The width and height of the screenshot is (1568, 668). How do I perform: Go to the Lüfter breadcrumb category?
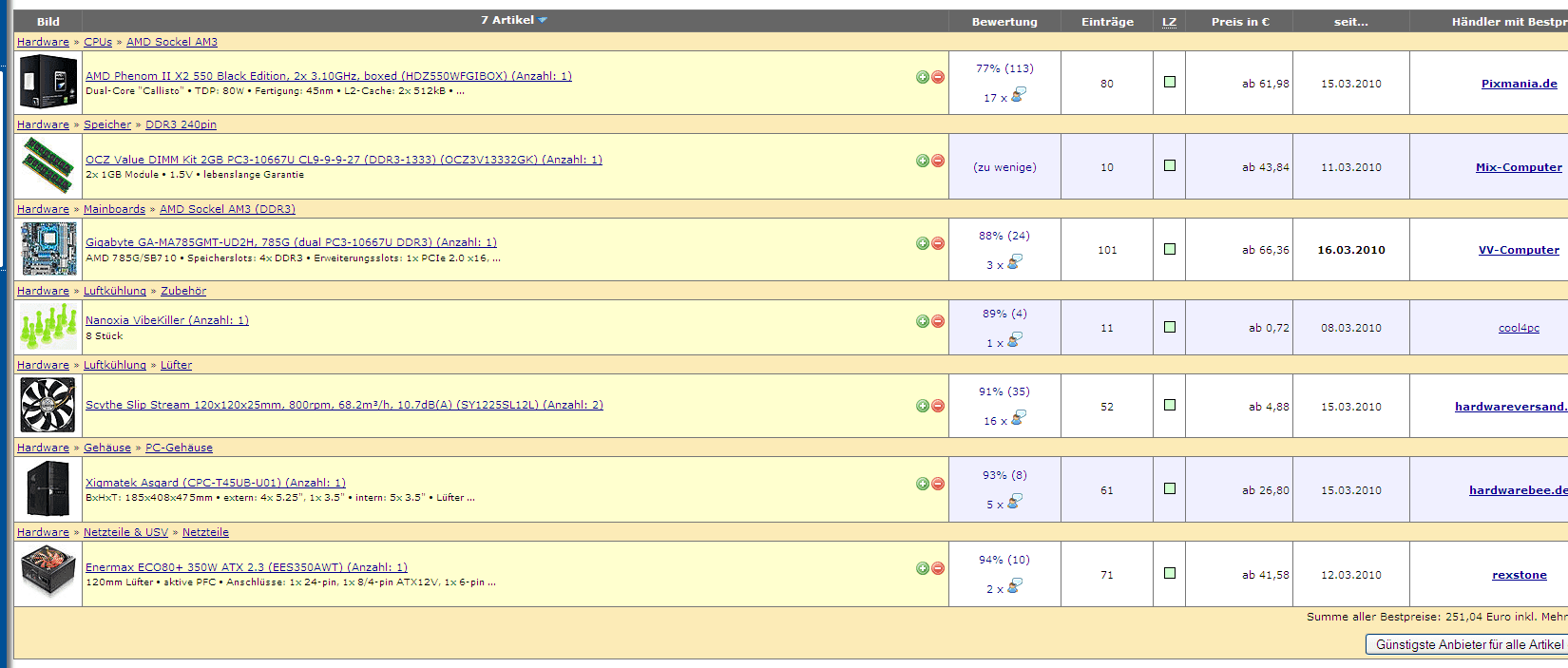[176, 365]
